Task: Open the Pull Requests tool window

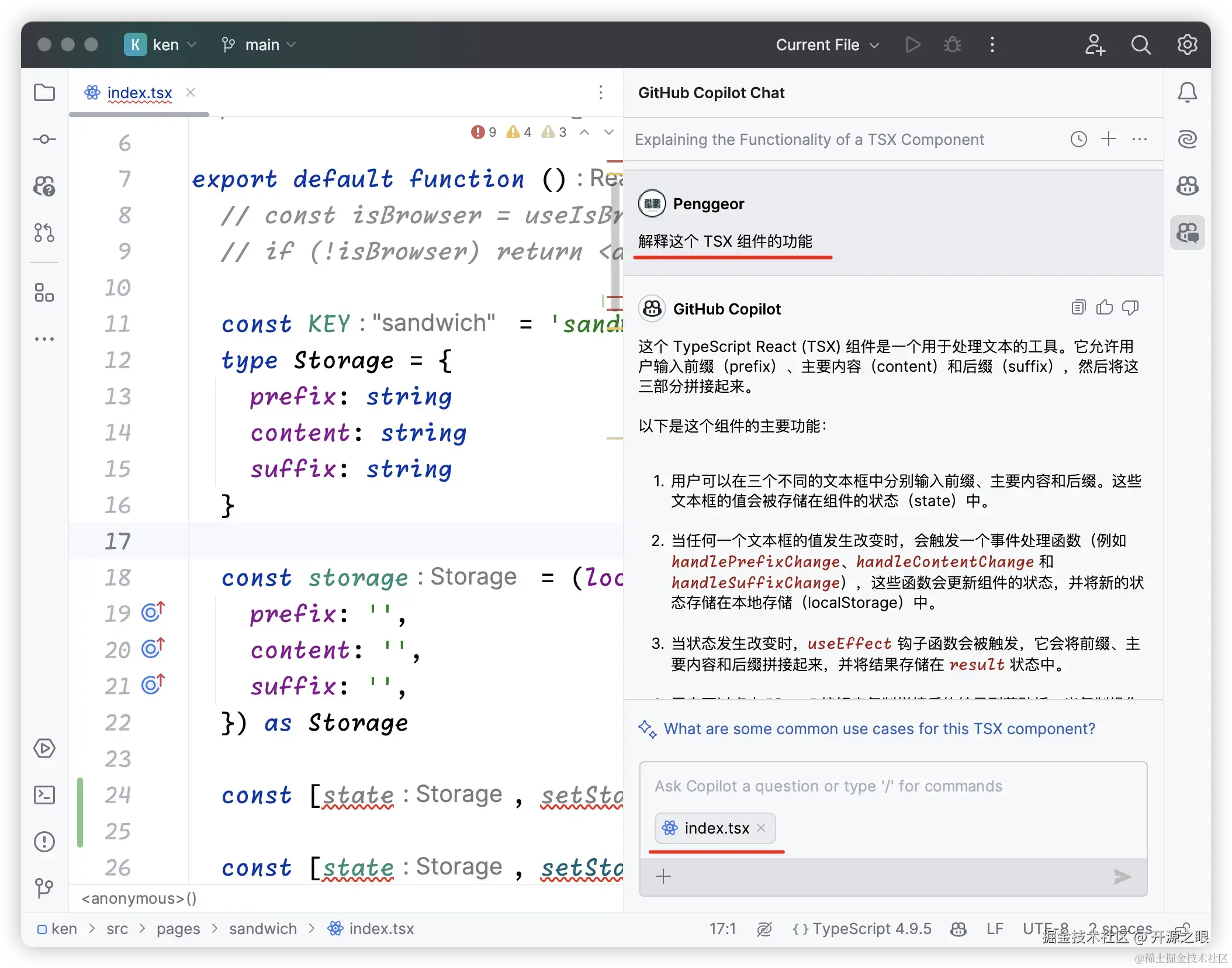Action: (44, 233)
